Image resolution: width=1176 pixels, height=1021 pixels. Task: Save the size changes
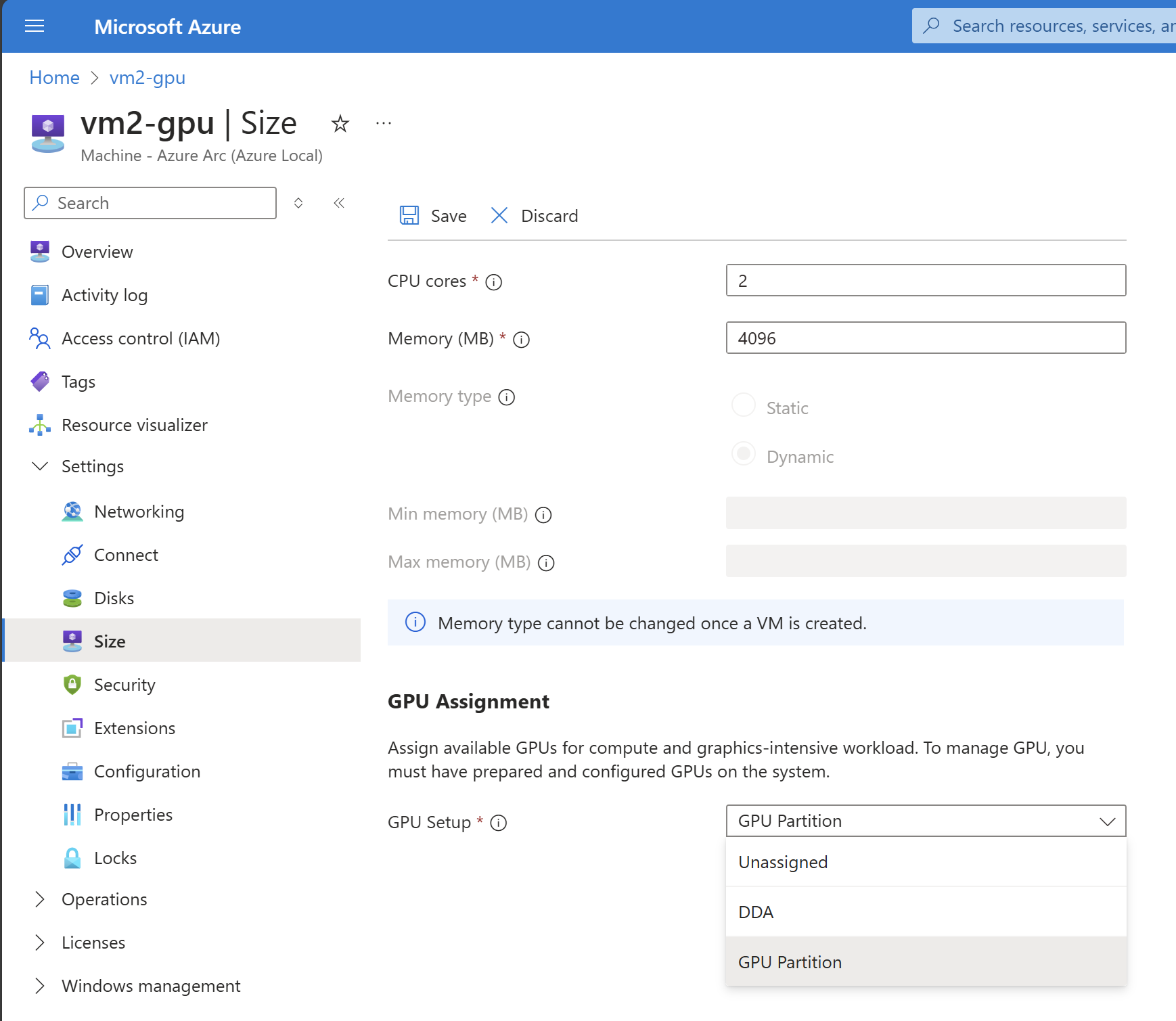(x=434, y=216)
